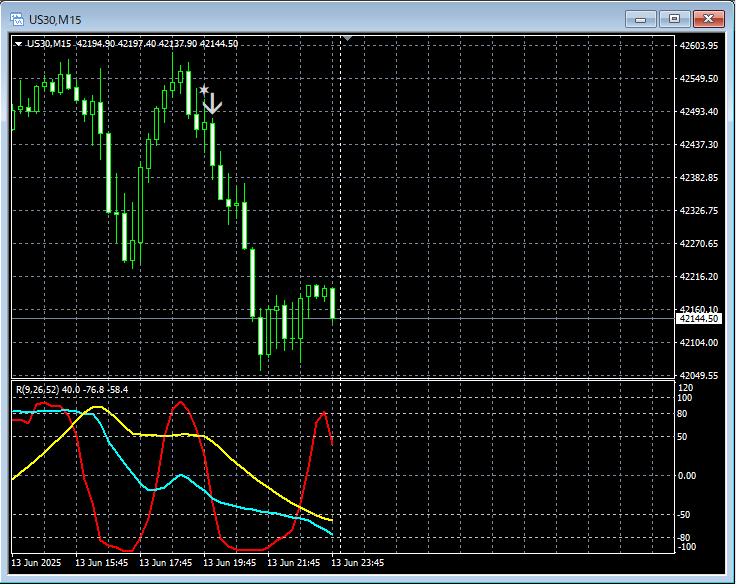Click the 13 Jun 23:45 time label
Image resolution: width=737 pixels, height=584 pixels.
pos(357,562)
